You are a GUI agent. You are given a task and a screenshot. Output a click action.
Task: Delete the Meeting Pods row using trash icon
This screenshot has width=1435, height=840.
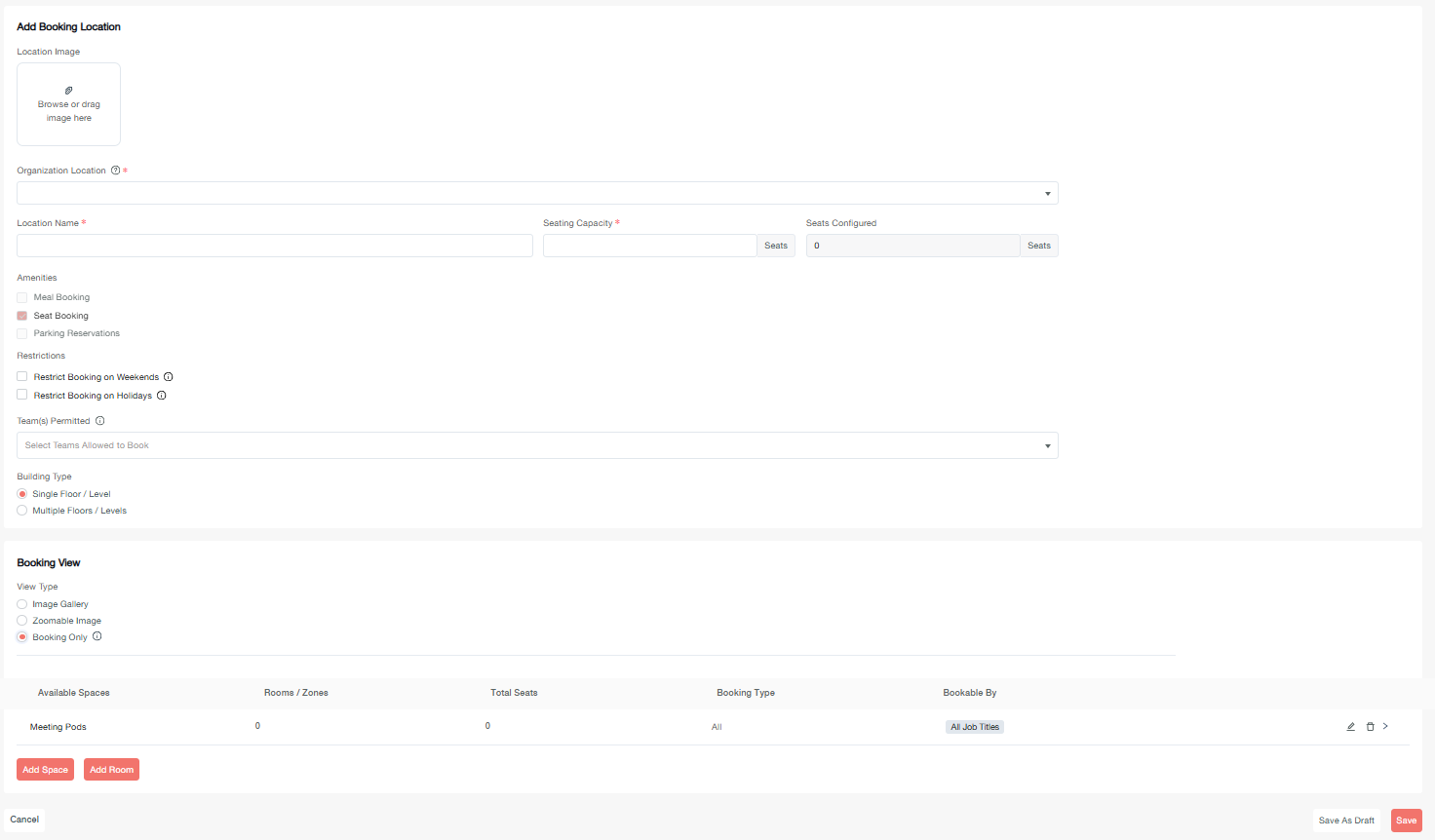pos(1370,727)
